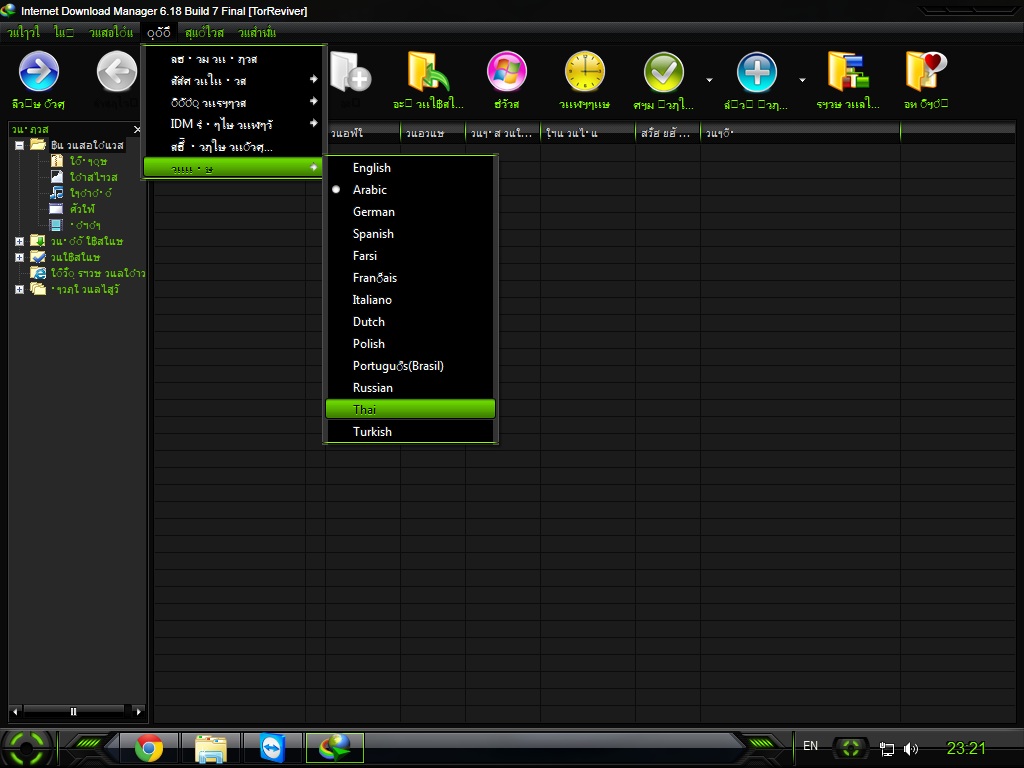
Task: Click the fifth entry ending with ellipsis
Action: coord(233,146)
